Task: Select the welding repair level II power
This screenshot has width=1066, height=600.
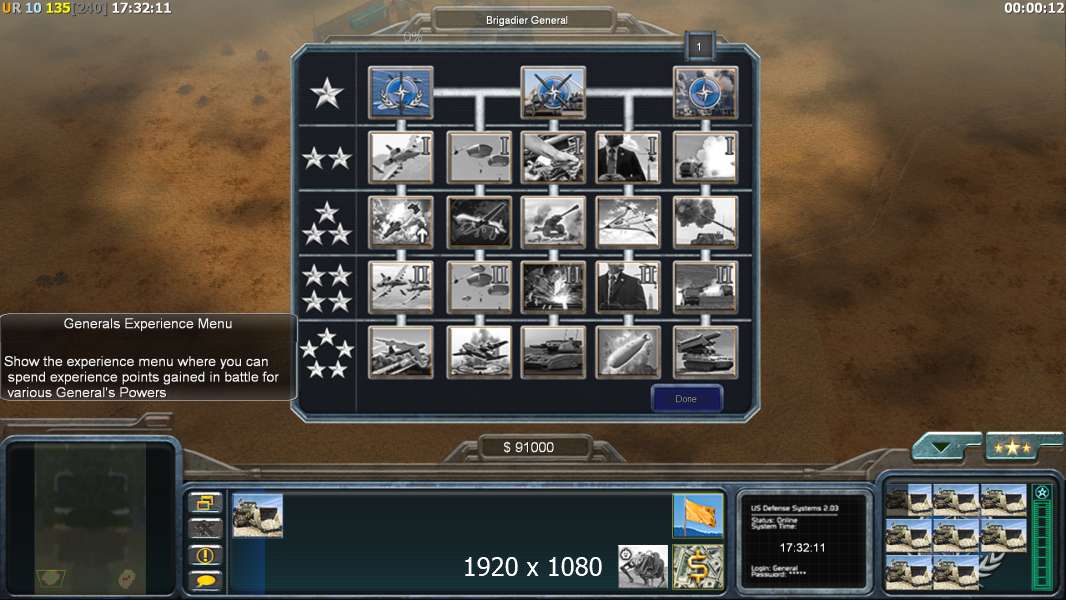Action: point(553,287)
